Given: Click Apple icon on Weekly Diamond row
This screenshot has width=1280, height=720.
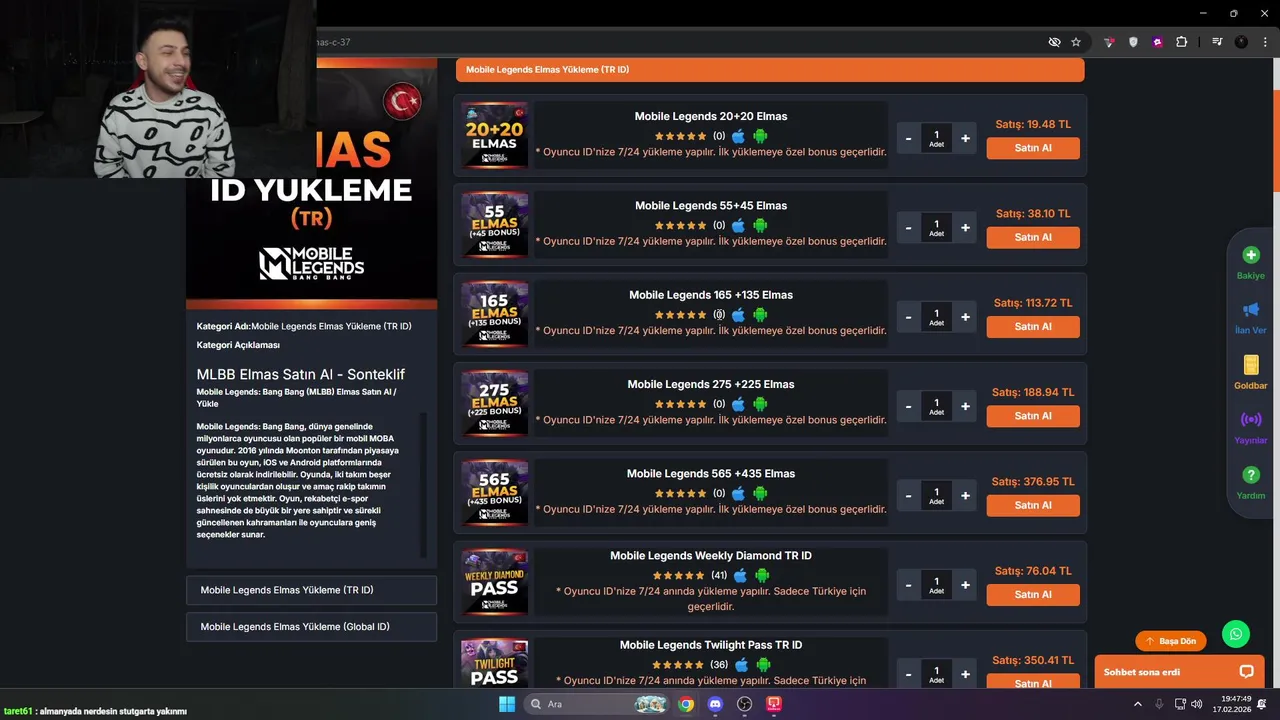Looking at the screenshot, I should pyautogui.click(x=741, y=575).
